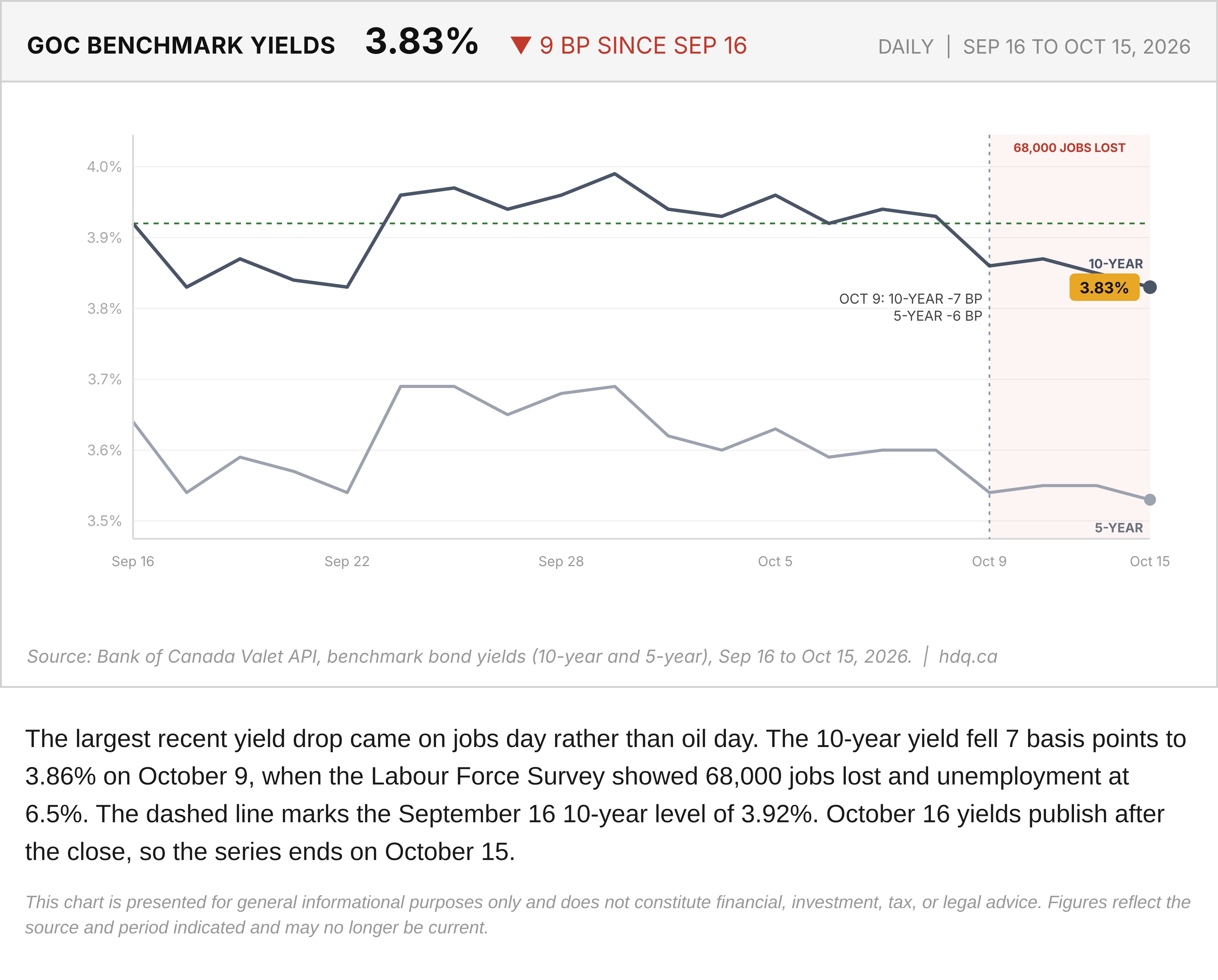1218x980 pixels.
Task: Click the GOC BENCHMARK YIELDS title
Action: tap(181, 46)
